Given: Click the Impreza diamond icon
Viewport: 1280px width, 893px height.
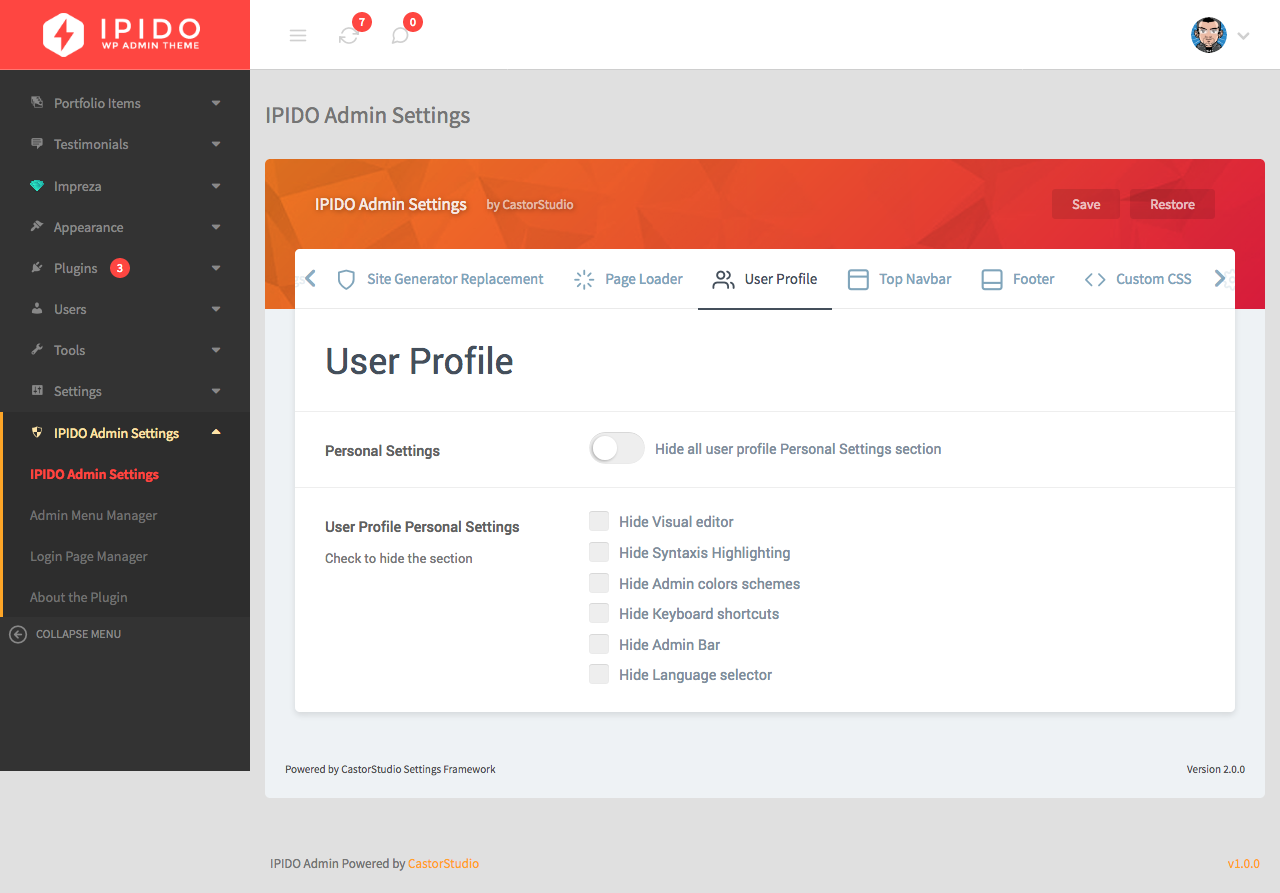Looking at the screenshot, I should 37,186.
